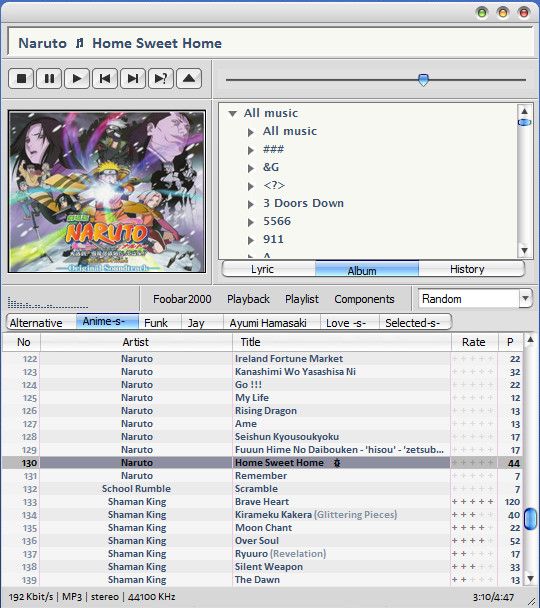Click the Open/eject triangle button
The width and height of the screenshot is (540, 608).
pyautogui.click(x=189, y=79)
